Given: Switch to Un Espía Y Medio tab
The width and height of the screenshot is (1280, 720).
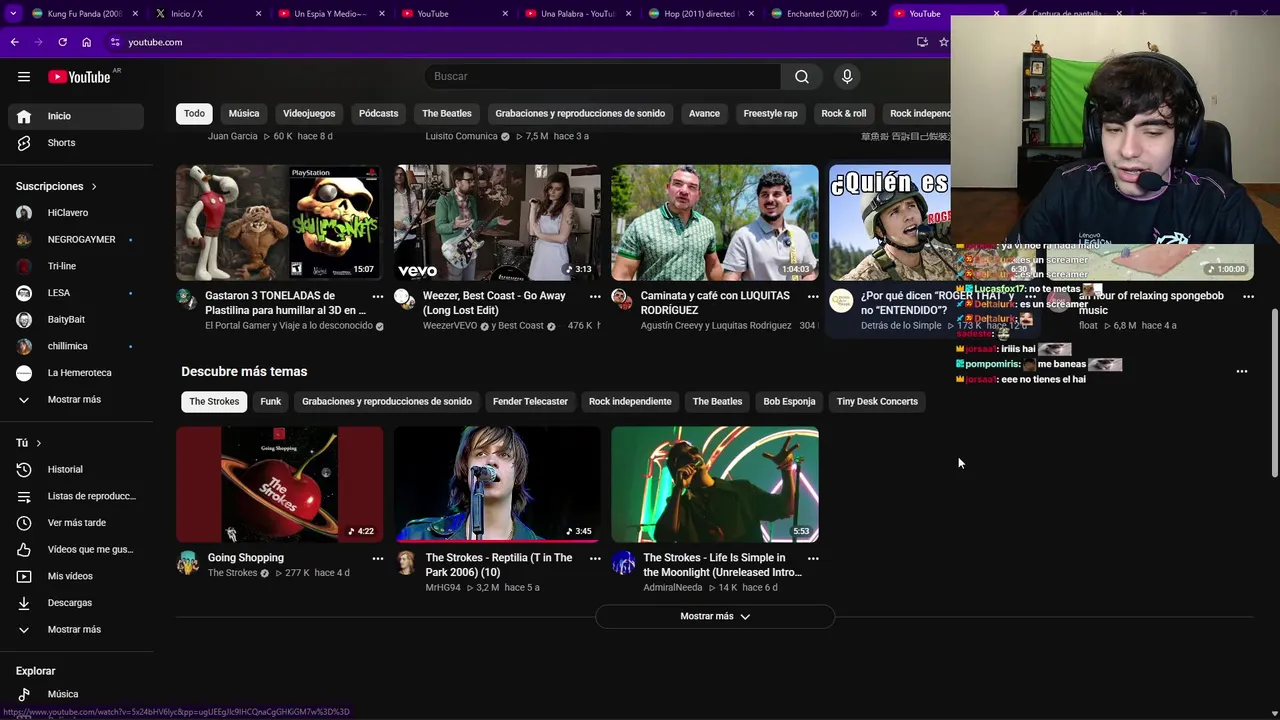Looking at the screenshot, I should tap(330, 14).
